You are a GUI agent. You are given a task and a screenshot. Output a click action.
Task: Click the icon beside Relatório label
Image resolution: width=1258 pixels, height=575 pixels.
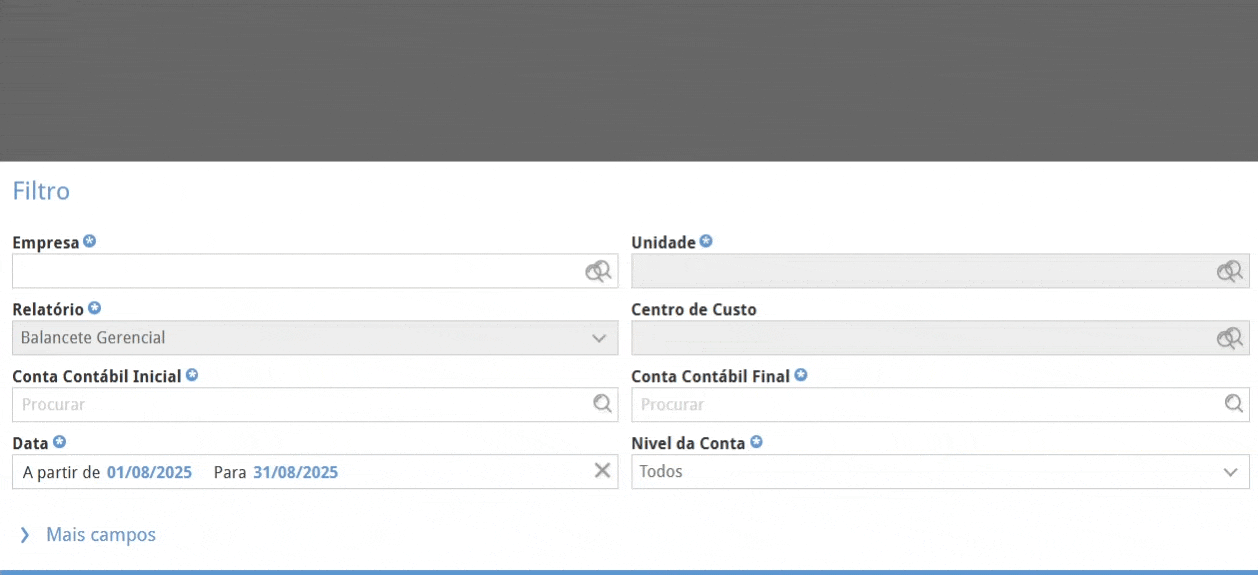[x=95, y=309]
